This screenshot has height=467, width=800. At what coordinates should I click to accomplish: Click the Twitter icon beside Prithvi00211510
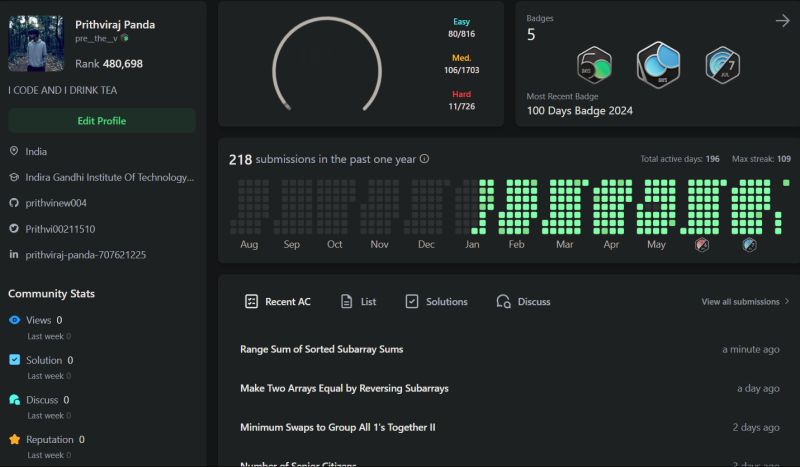click(14, 229)
